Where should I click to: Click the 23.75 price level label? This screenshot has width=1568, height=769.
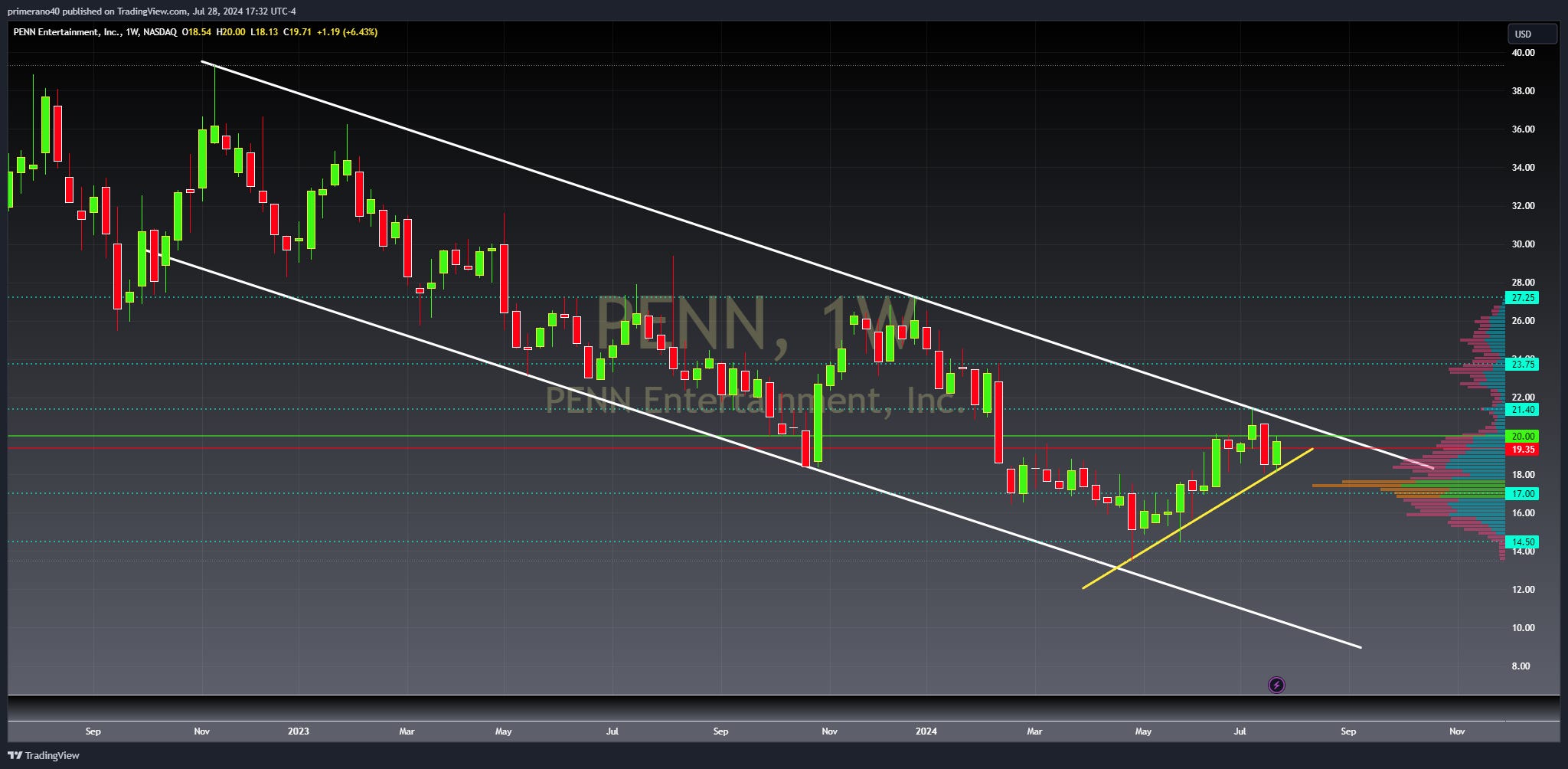pos(1522,365)
